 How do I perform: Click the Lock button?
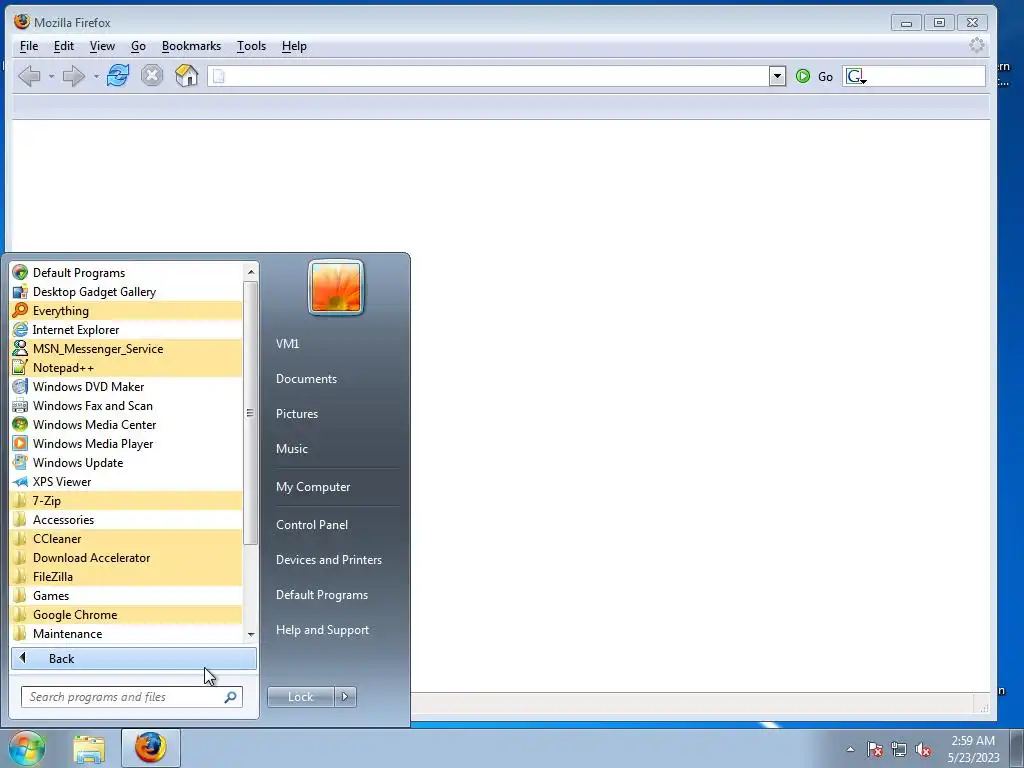click(300, 697)
